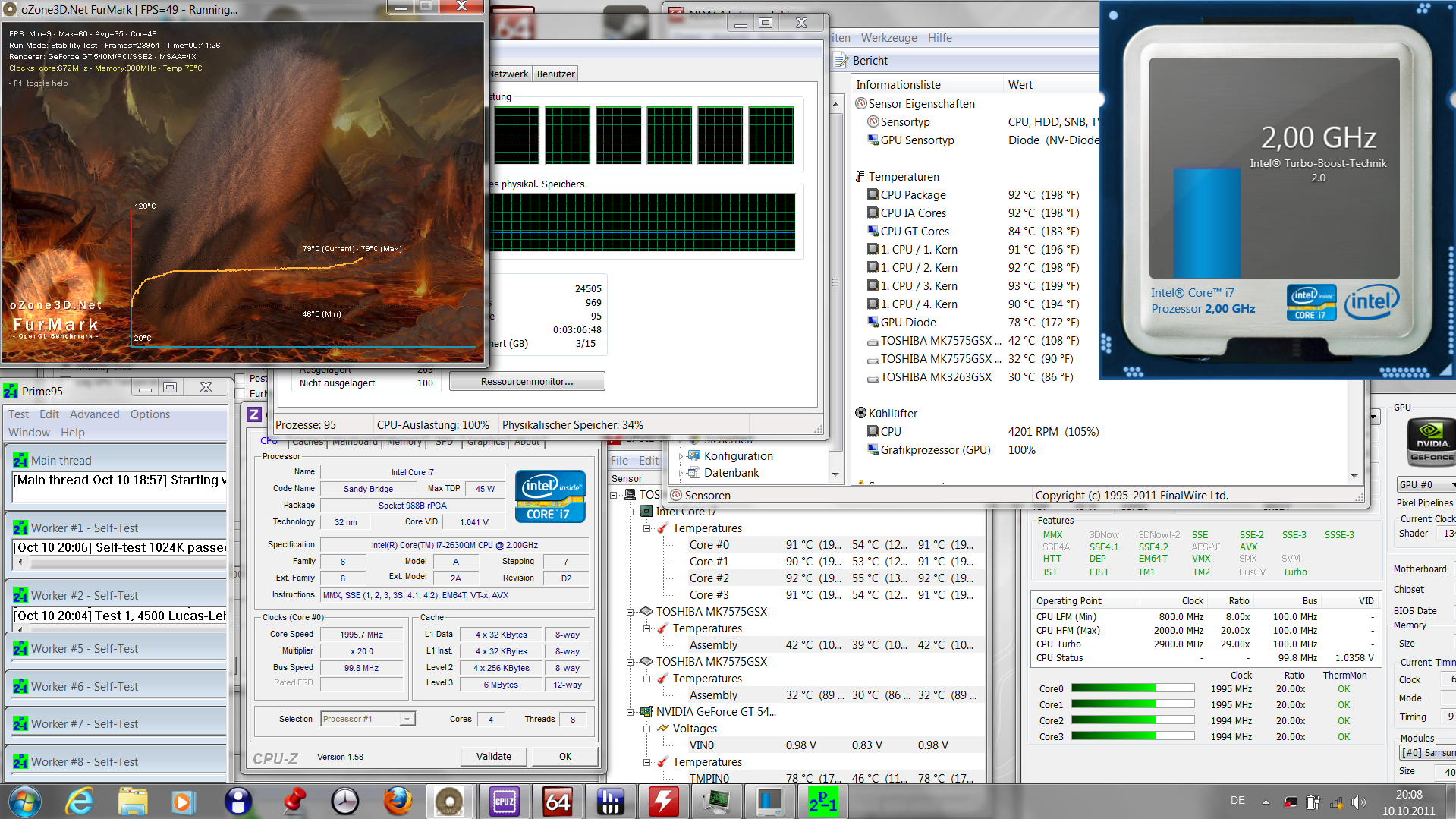Launch Internet Explorer from the taskbar

[80, 802]
